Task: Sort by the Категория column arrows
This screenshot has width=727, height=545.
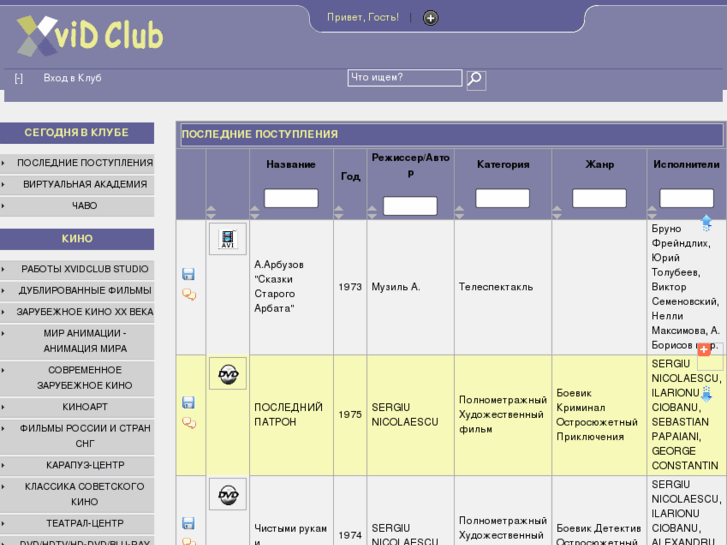Action: pos(459,212)
